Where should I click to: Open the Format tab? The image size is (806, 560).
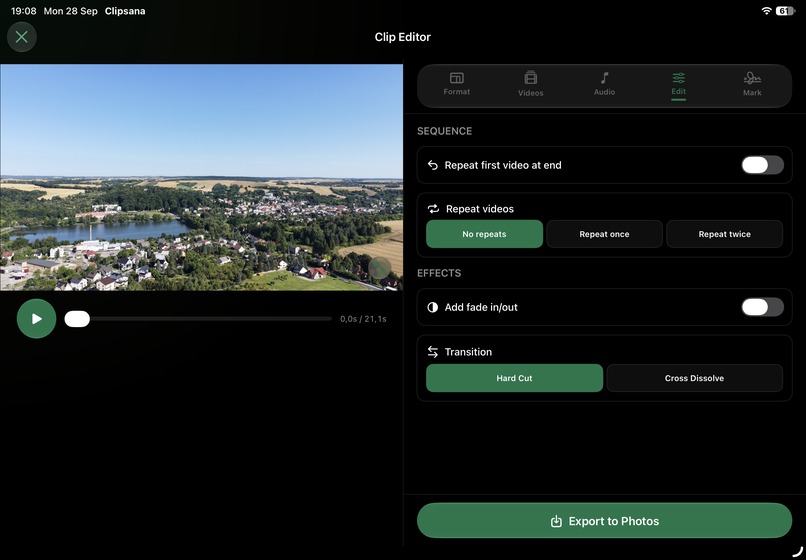456,84
